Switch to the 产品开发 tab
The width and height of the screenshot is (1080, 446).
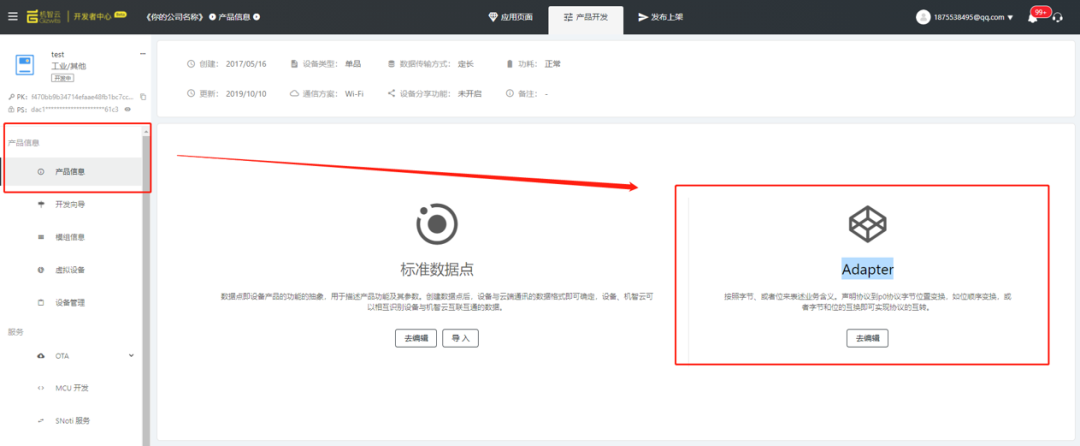coord(585,17)
